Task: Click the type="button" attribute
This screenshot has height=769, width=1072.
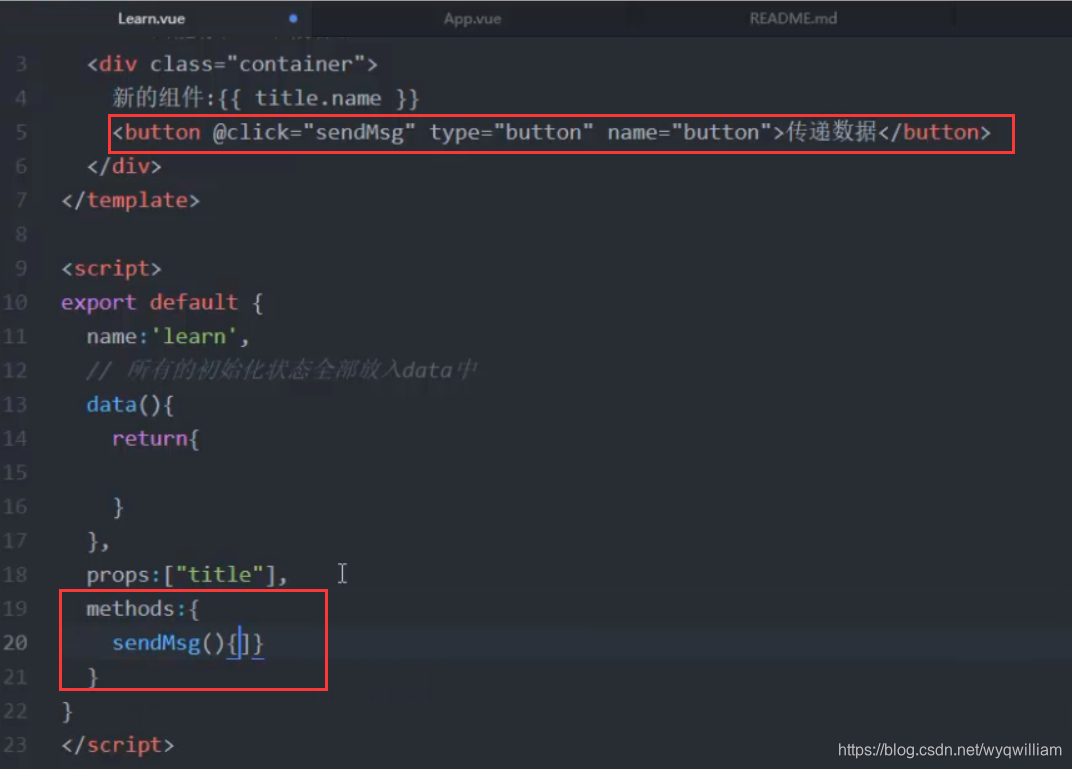Action: pos(511,132)
